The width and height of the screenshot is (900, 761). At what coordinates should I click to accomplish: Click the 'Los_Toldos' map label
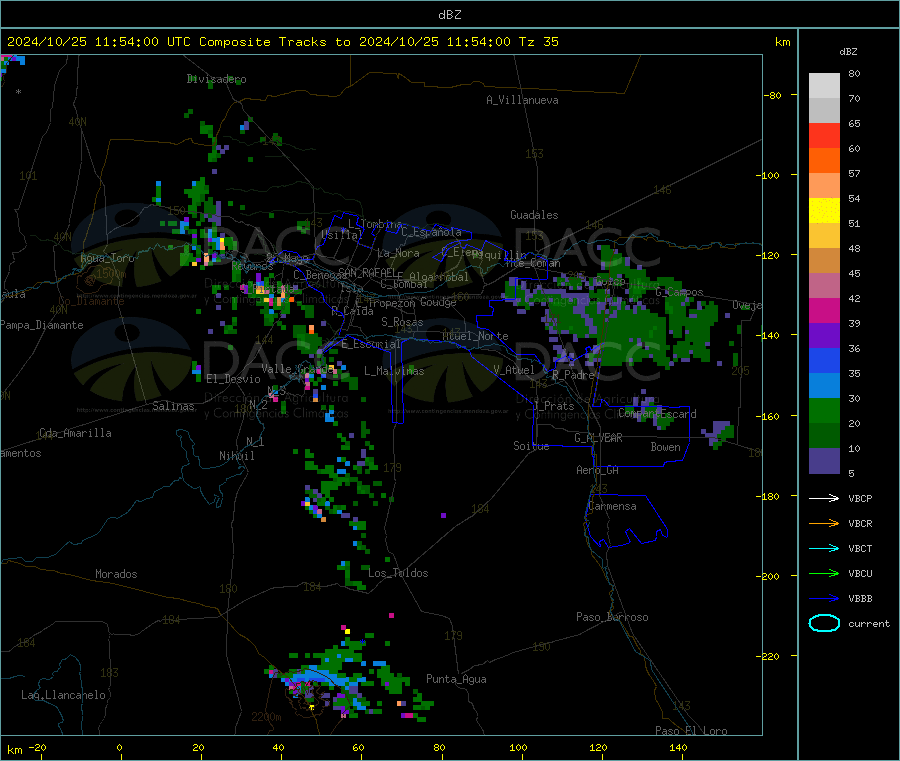click(398, 573)
